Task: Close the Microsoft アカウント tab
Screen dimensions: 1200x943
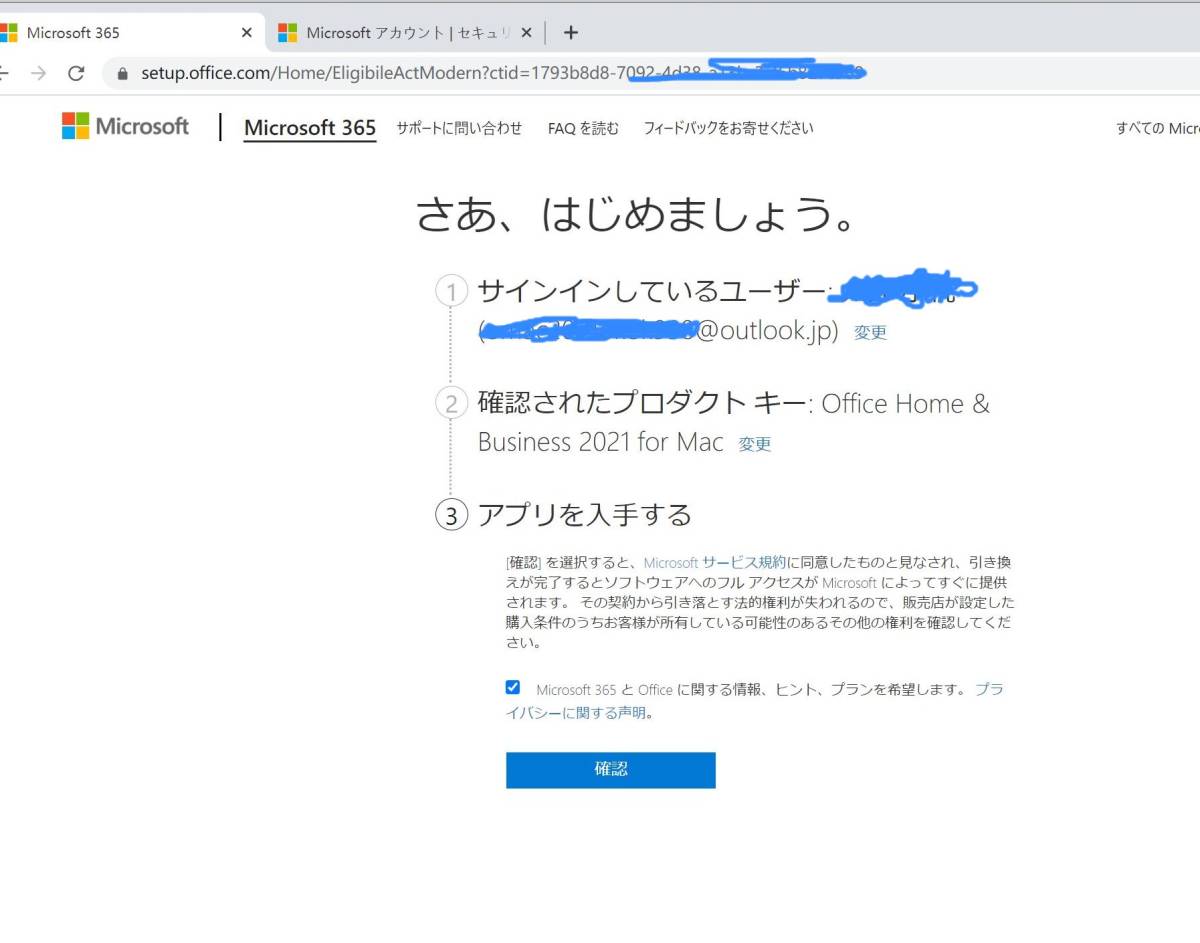Action: coord(527,33)
